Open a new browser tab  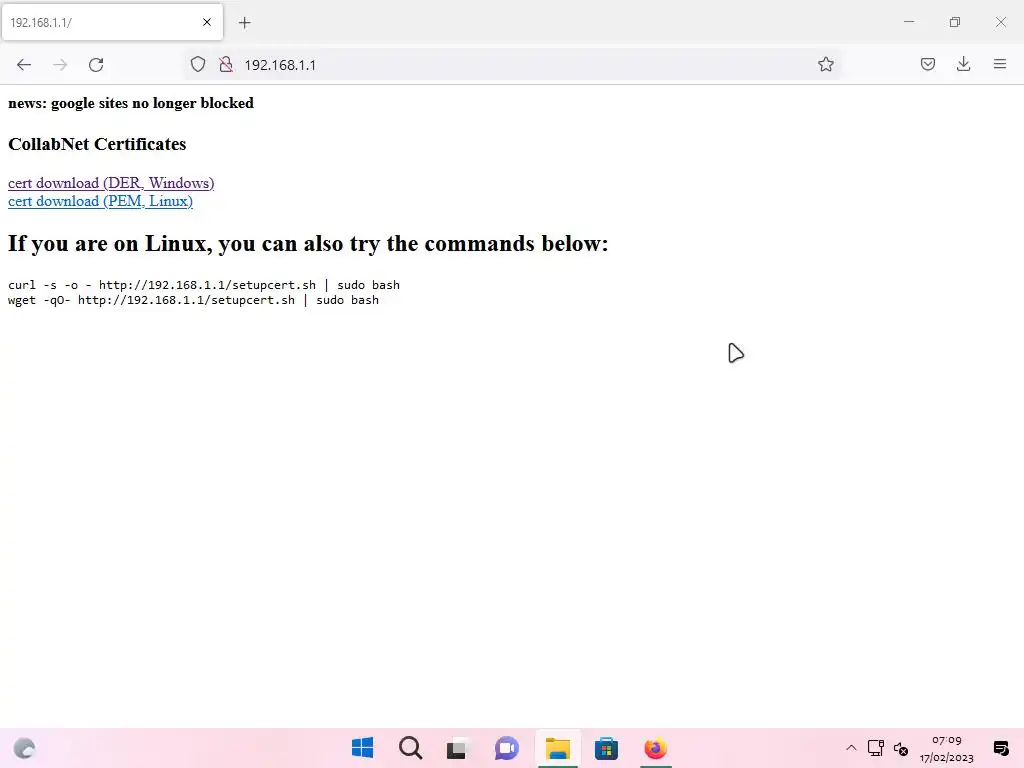coord(244,23)
